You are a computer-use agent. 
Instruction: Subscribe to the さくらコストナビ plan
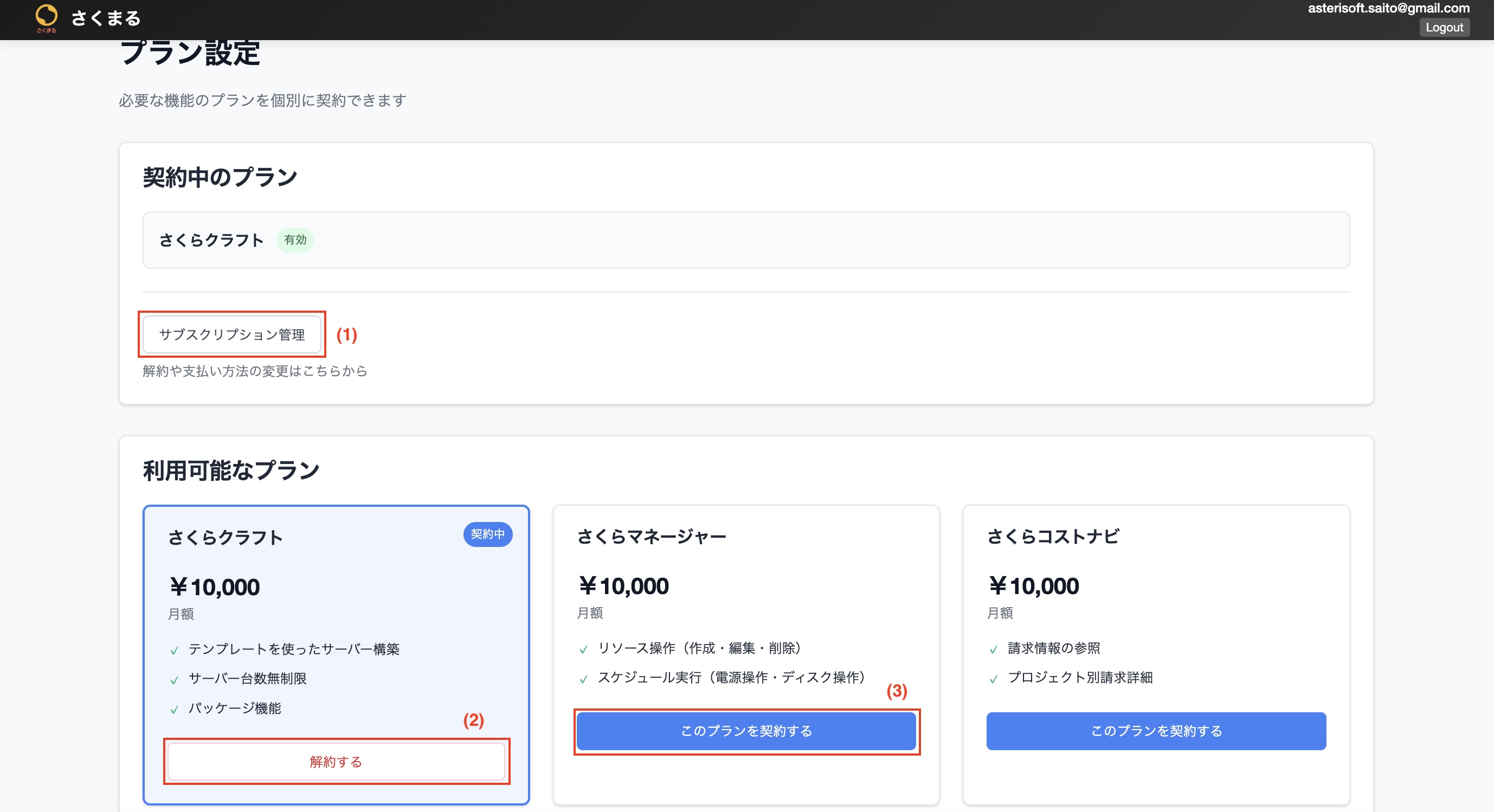click(x=1156, y=731)
